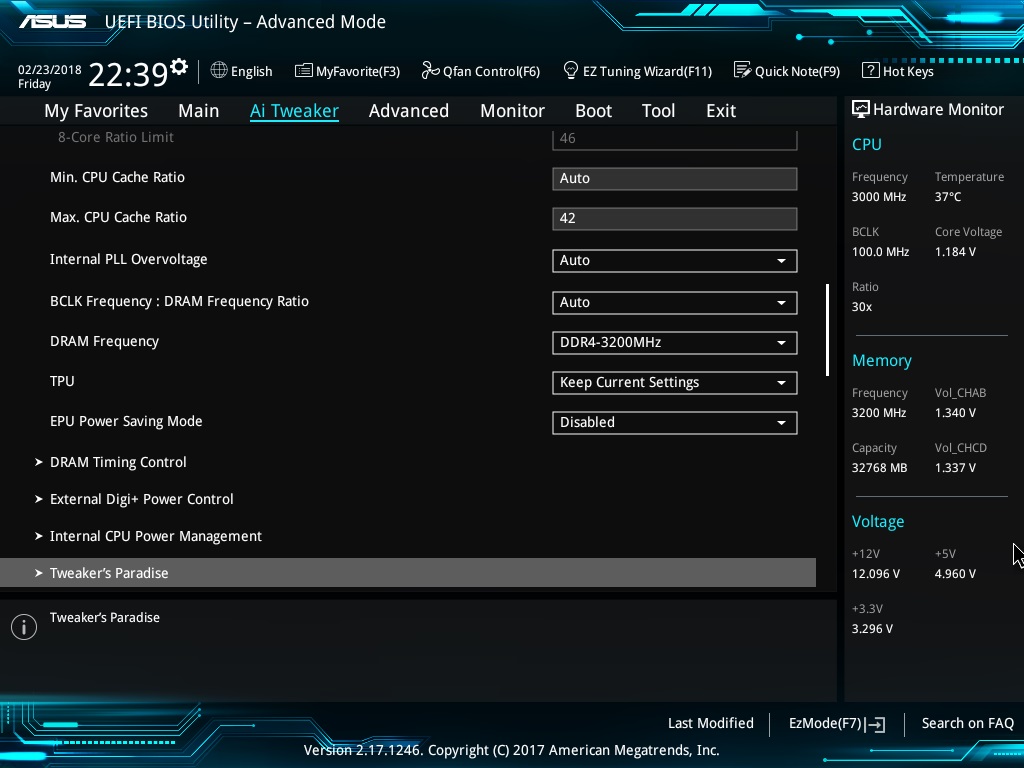Image resolution: width=1024 pixels, height=768 pixels.
Task: Select the Ai Tweaker tab
Action: 294,111
